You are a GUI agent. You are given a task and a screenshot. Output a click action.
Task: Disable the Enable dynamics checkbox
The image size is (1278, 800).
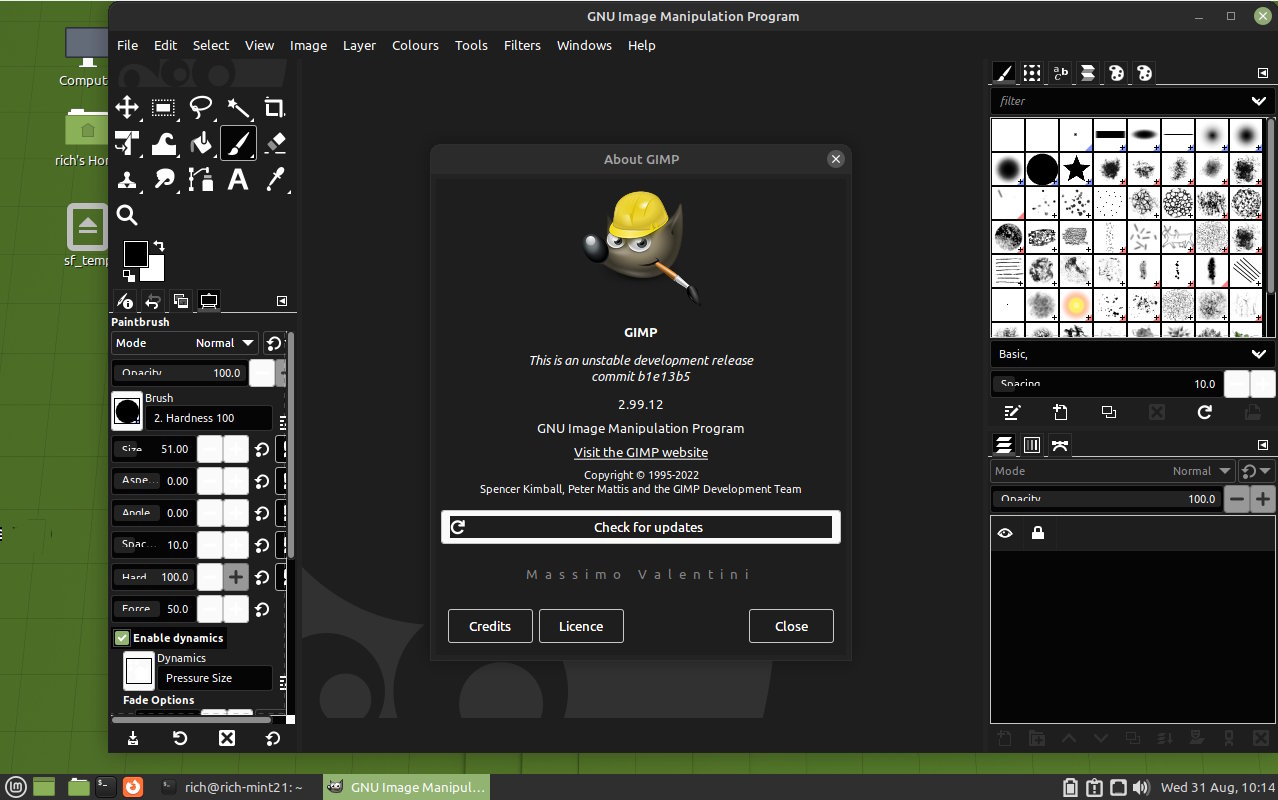pyautogui.click(x=122, y=638)
